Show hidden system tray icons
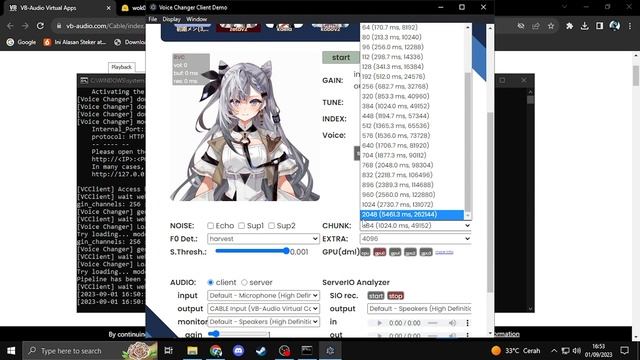The image size is (640, 360). point(553,351)
